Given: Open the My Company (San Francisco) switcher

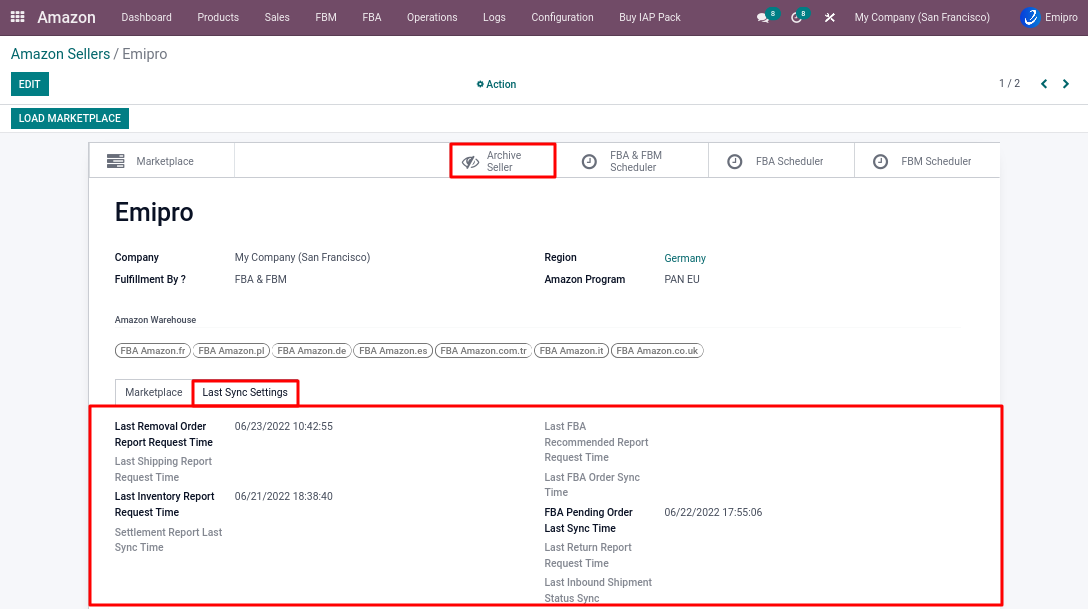Looking at the screenshot, I should [x=922, y=18].
